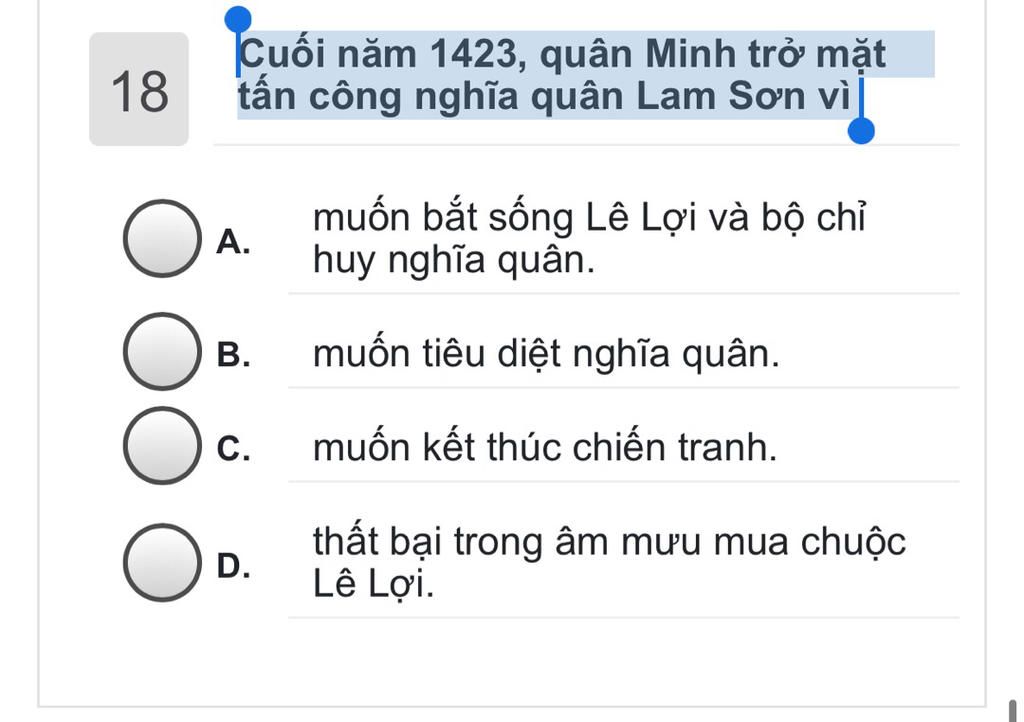Select radio button for answer B
The width and height of the screenshot is (1024, 722).
(x=163, y=352)
